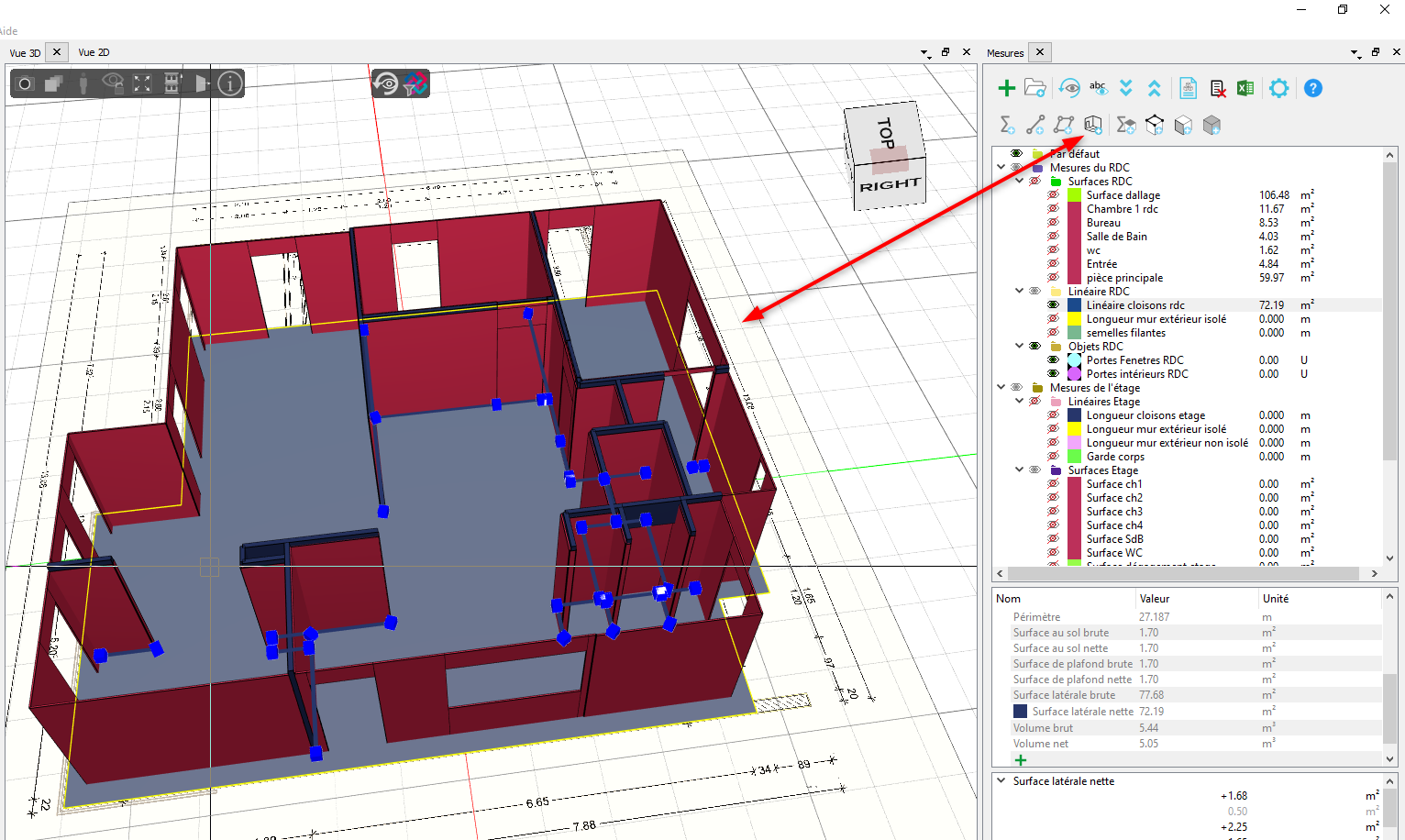This screenshot has height=840, width=1405.
Task: Collapse the Linéaire RDC folder
Action: click(x=1019, y=291)
